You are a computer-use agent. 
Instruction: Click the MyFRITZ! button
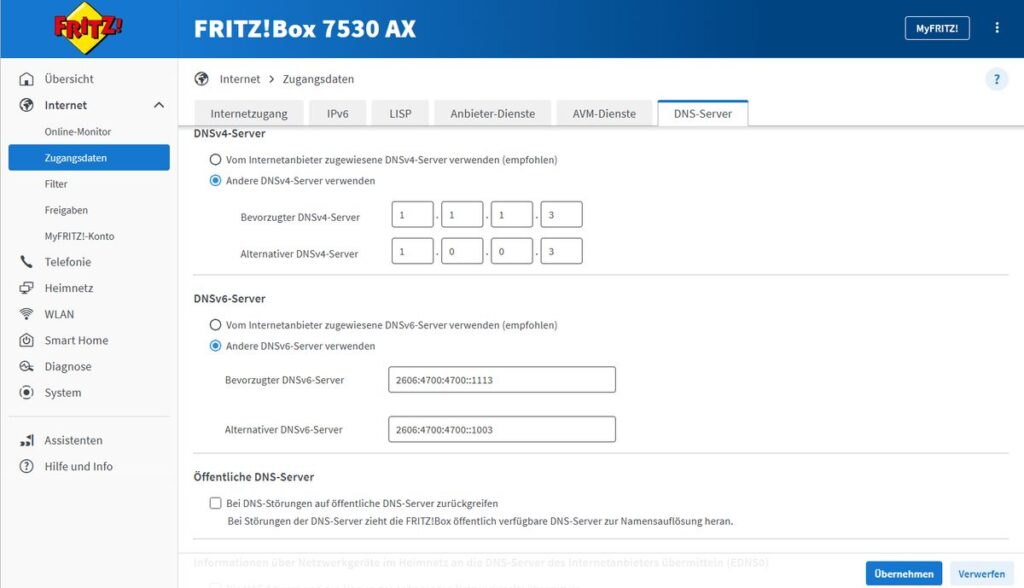click(x=936, y=28)
